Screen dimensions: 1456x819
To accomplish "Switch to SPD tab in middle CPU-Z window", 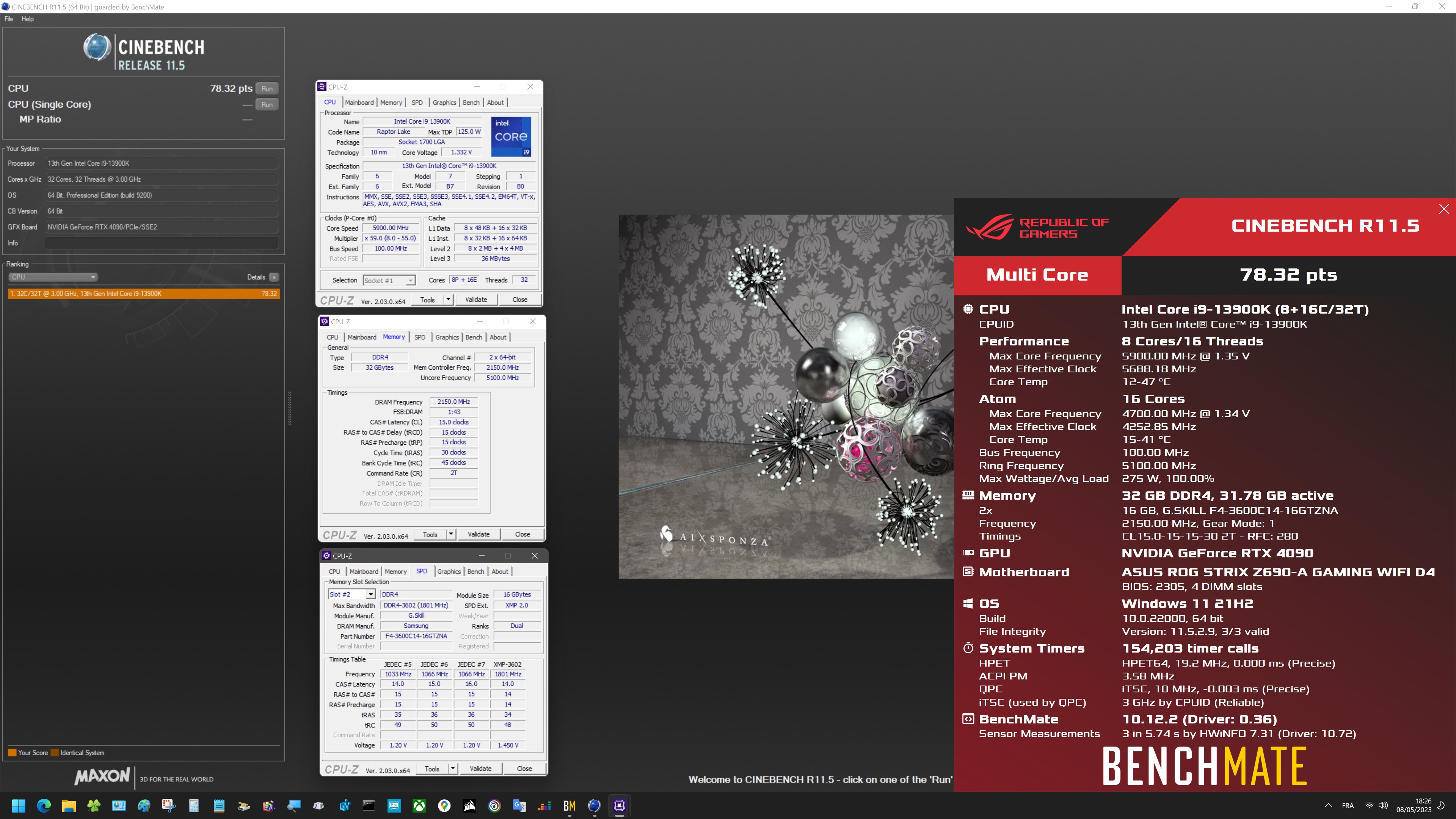I will pos(419,337).
